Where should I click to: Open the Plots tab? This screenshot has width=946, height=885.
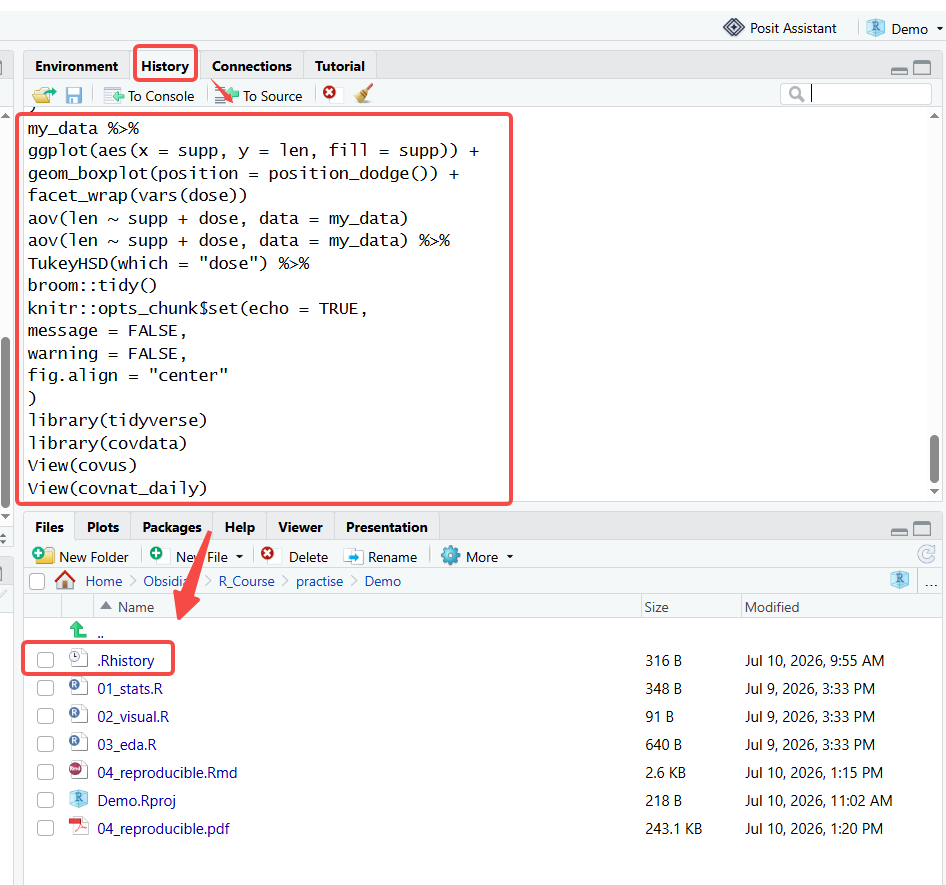coord(103,527)
